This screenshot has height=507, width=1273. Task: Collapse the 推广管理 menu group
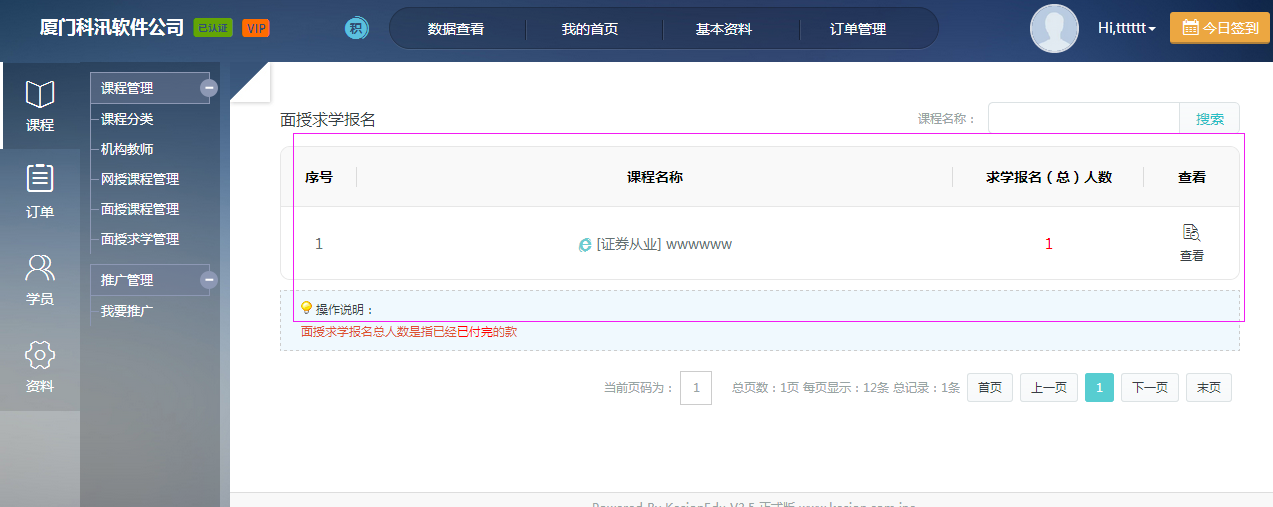tap(209, 280)
